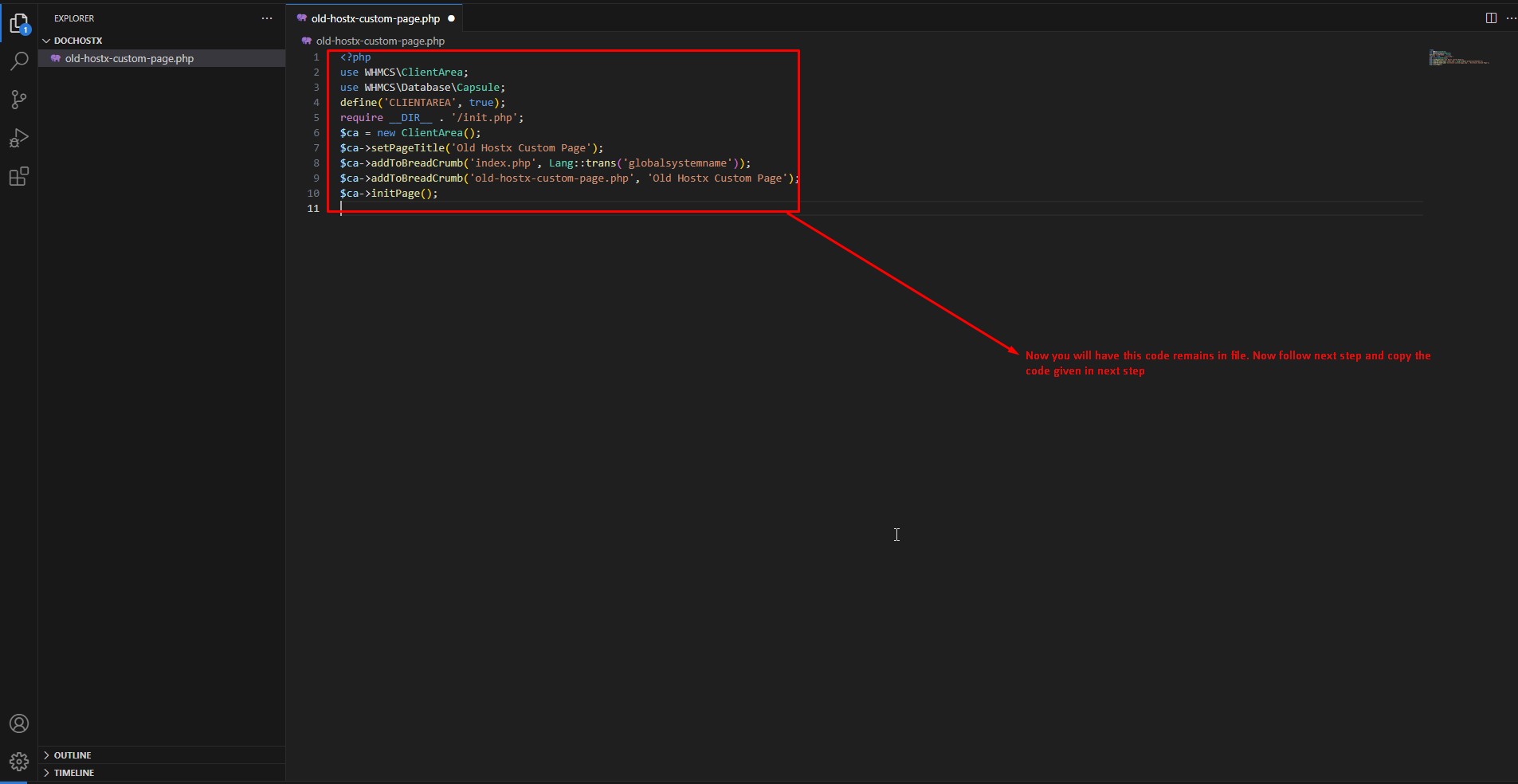Select the old-hostx-custom-page.php editor tab
Viewport: 1518px width, 784px height.
[x=375, y=18]
